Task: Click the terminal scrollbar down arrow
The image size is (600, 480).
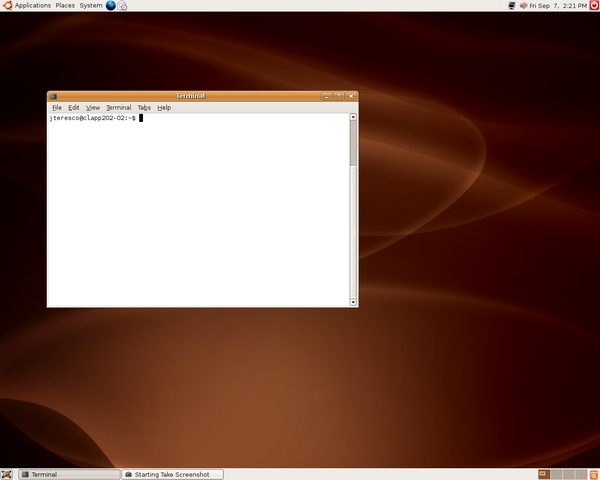Action: pos(353,302)
